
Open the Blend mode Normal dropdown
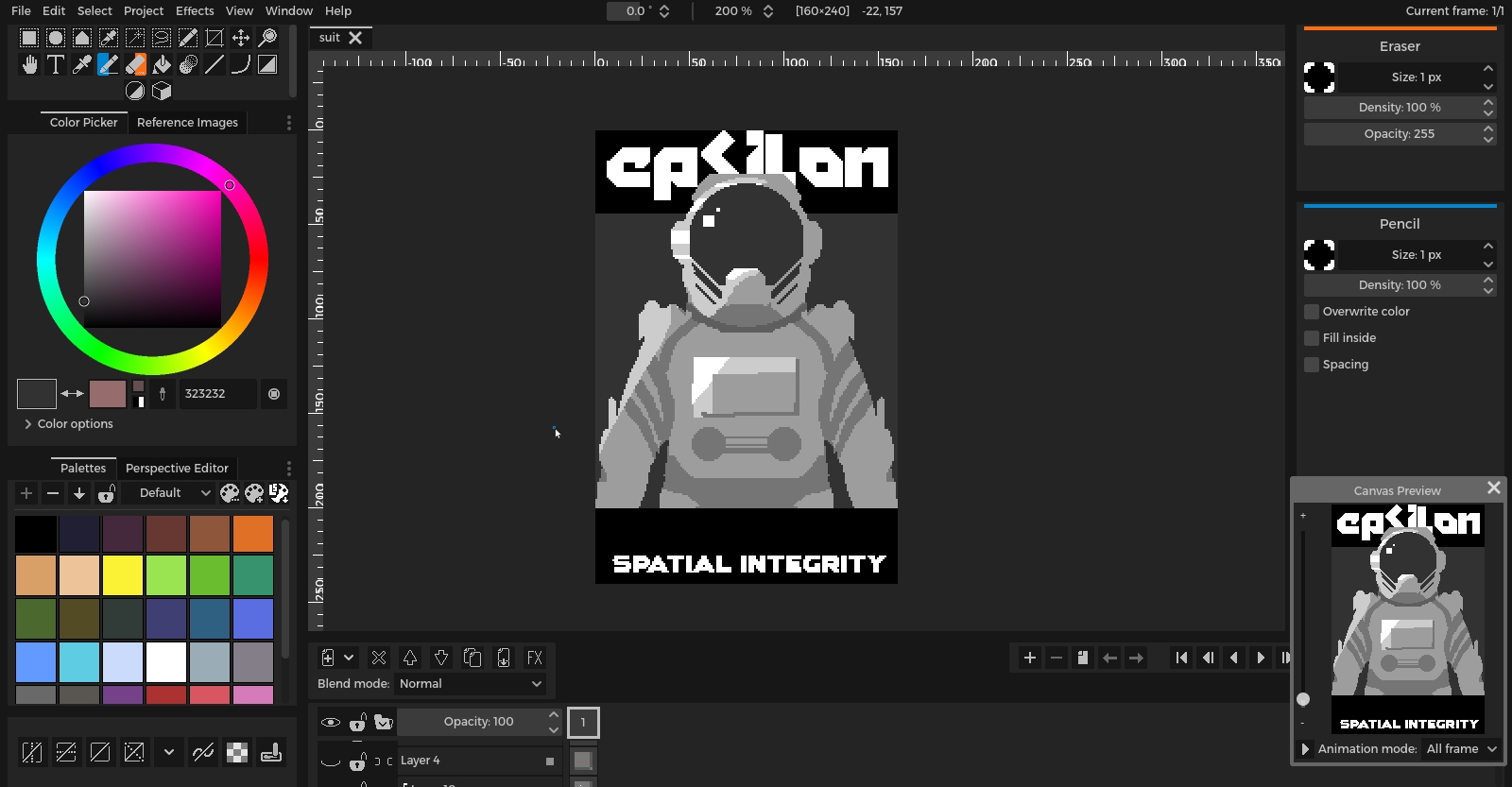470,684
